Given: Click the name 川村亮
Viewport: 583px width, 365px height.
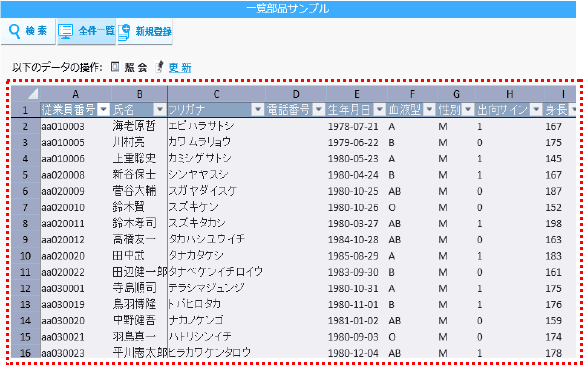Looking at the screenshot, I should (129, 142).
